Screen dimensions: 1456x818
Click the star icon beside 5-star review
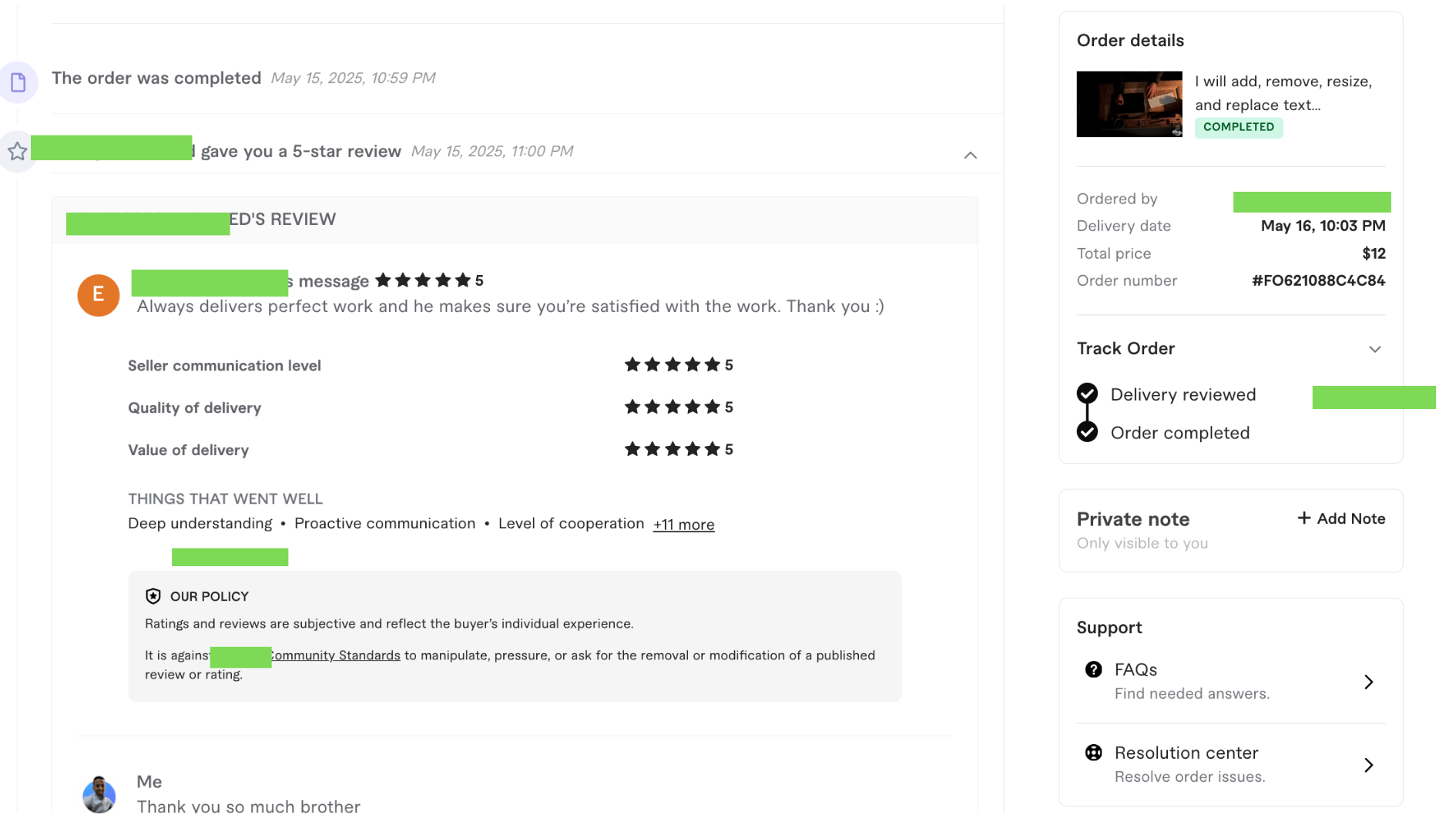[18, 151]
